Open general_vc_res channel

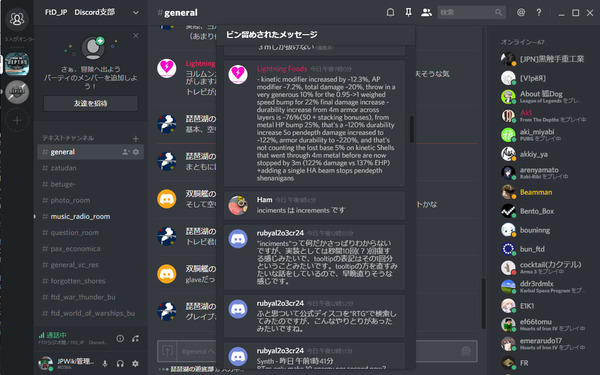[x=90, y=265]
